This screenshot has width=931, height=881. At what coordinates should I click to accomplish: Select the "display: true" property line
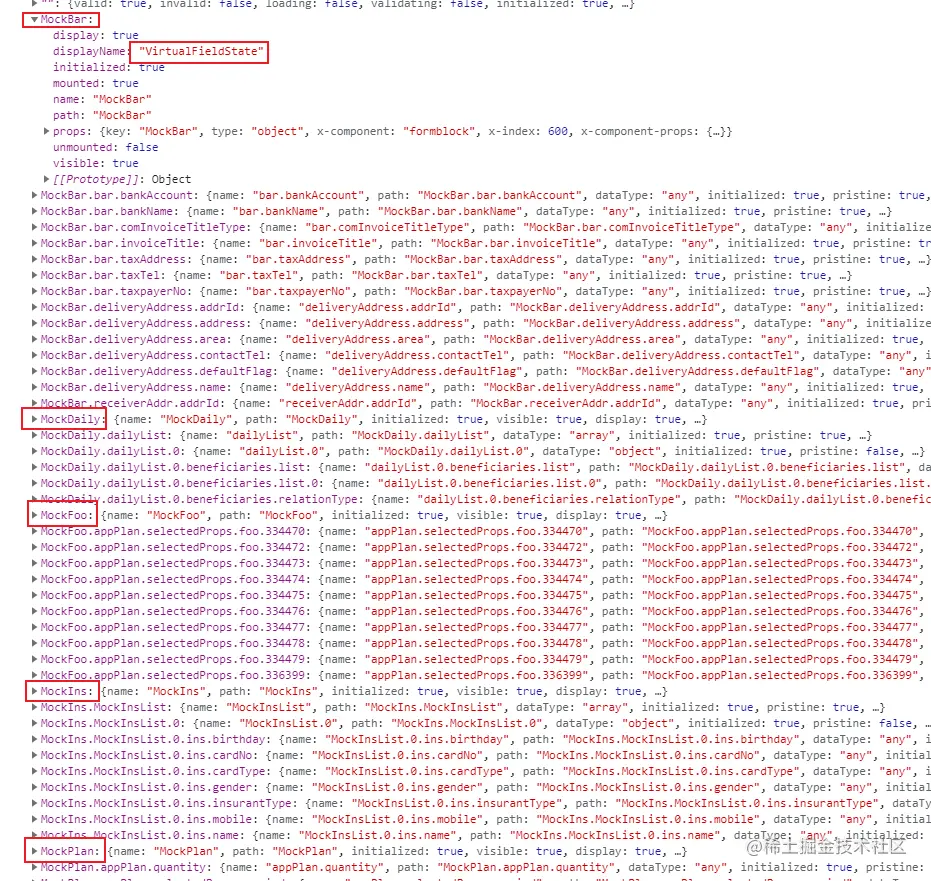[96, 36]
